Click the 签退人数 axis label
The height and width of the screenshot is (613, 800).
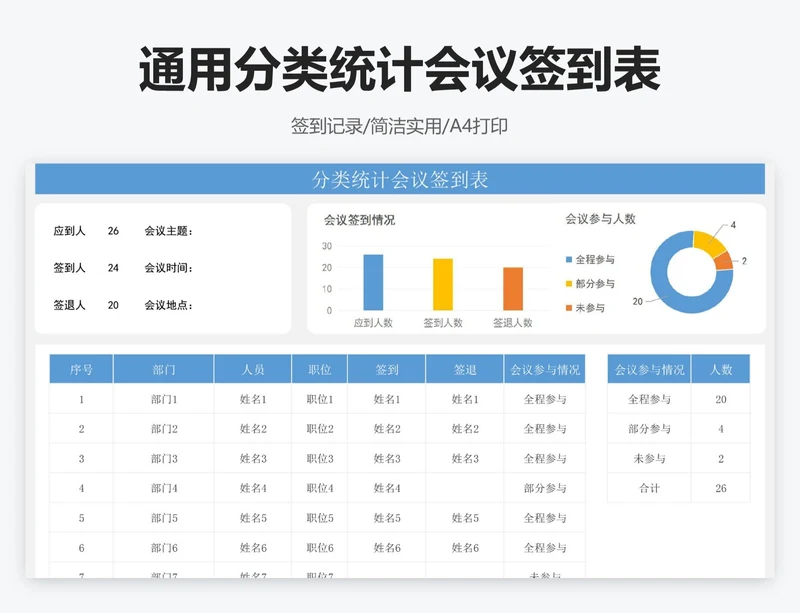[513, 323]
